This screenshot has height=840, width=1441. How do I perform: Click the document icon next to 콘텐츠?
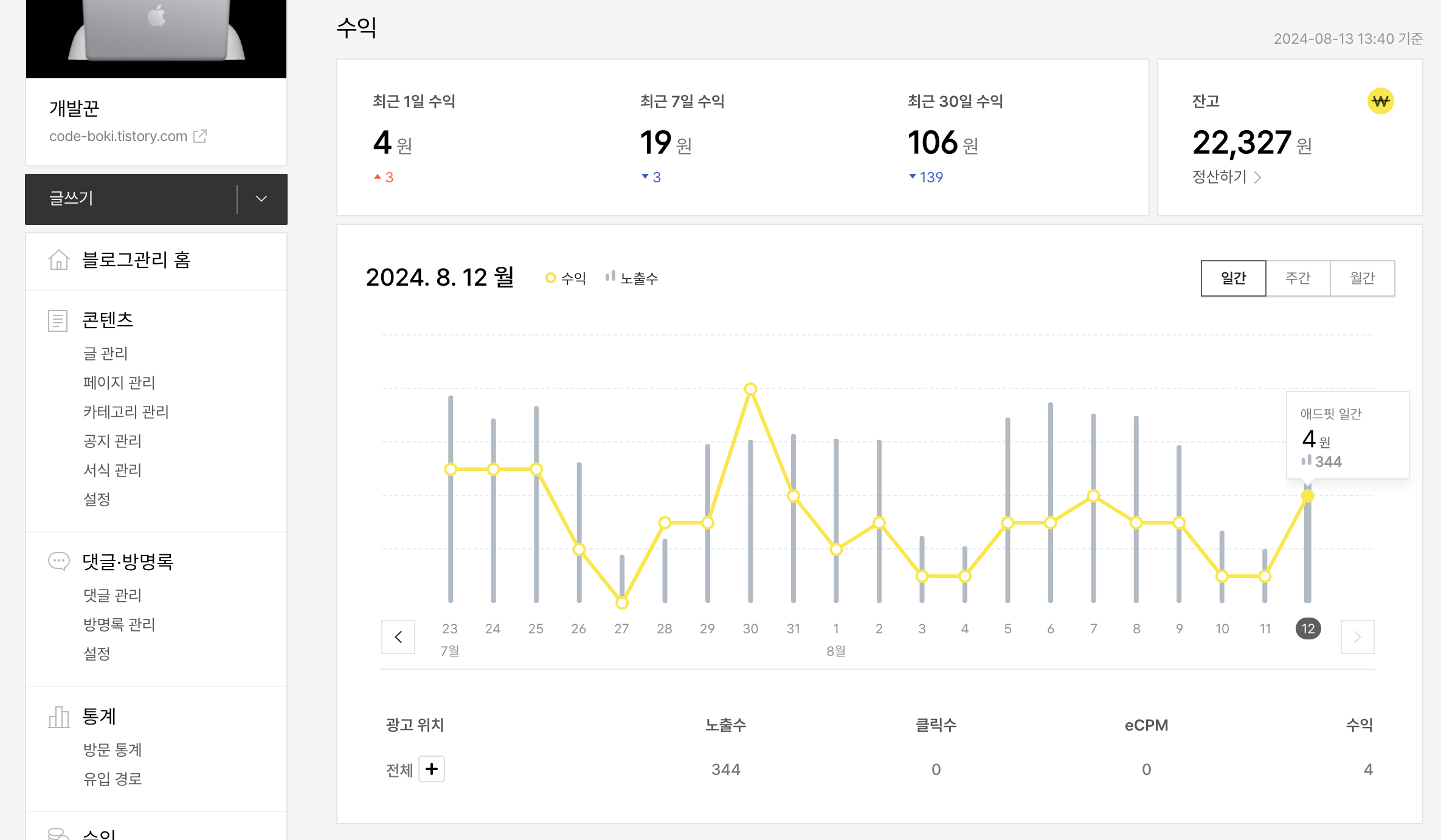pyautogui.click(x=58, y=320)
